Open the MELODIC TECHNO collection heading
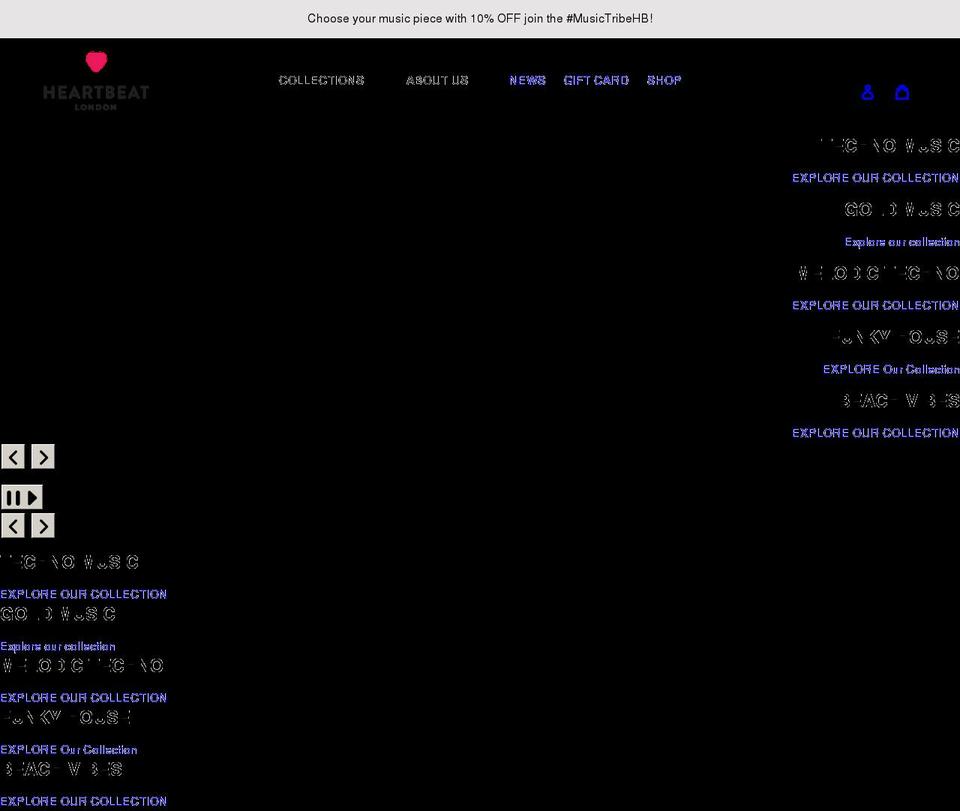Viewport: 960px width, 811px height. pos(878,272)
